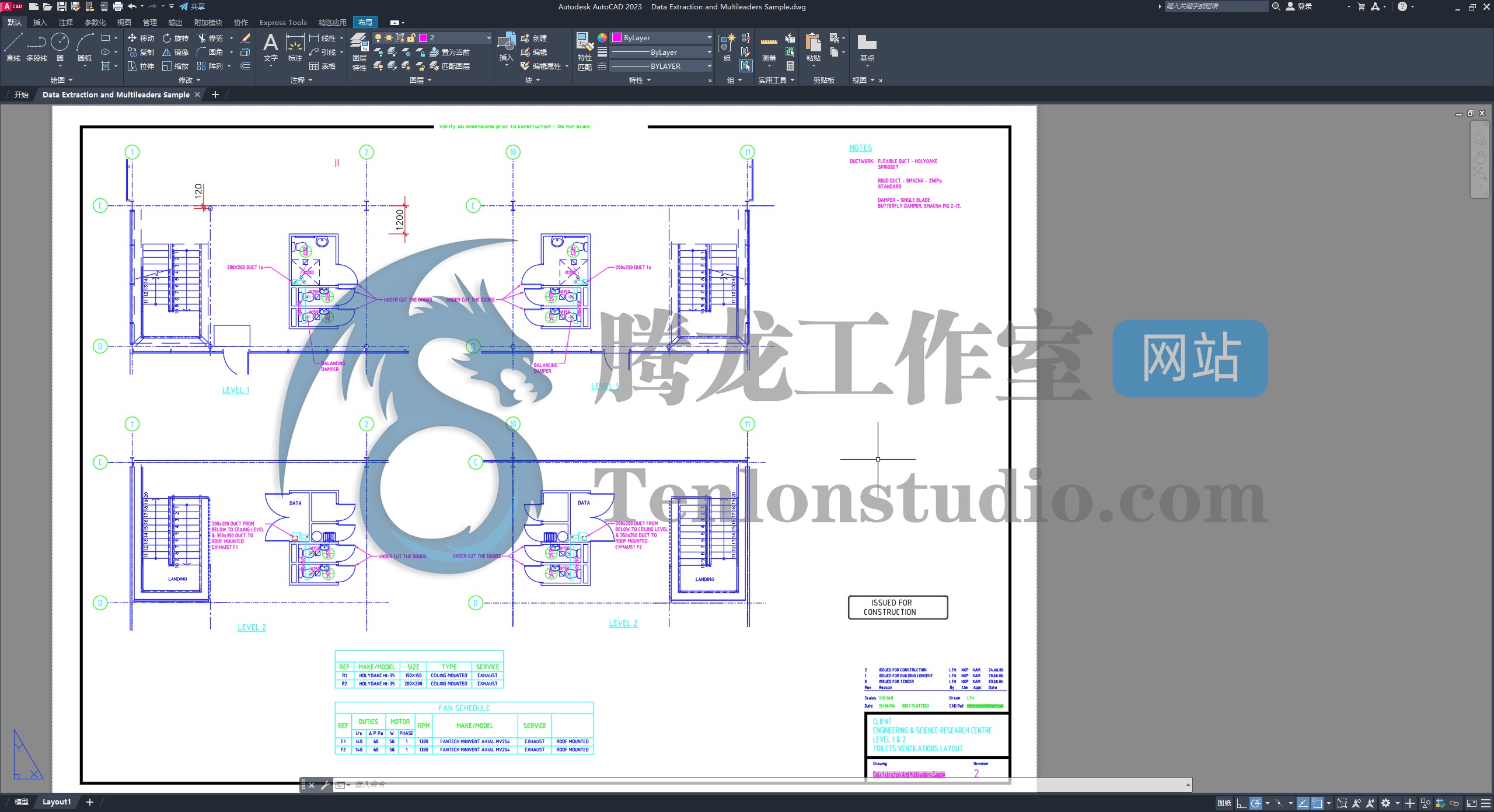The height and width of the screenshot is (812, 1494).
Task: Open the Express Tools ribbon tab
Action: tap(283, 22)
